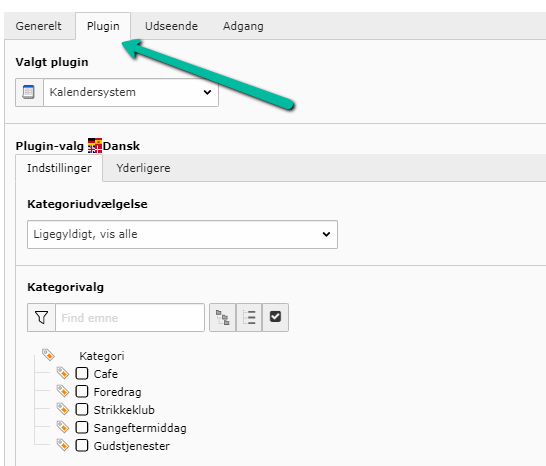Select the Gudstjenester checkbox
The height and width of the screenshot is (466, 546).
82,445
